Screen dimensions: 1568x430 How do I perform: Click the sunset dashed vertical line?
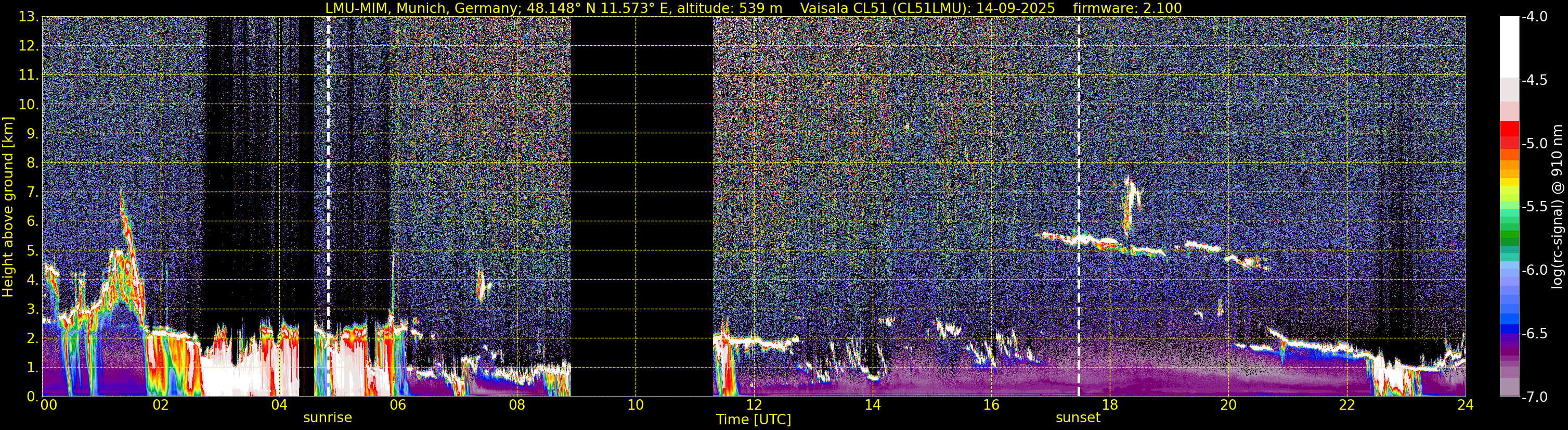coord(1079,207)
